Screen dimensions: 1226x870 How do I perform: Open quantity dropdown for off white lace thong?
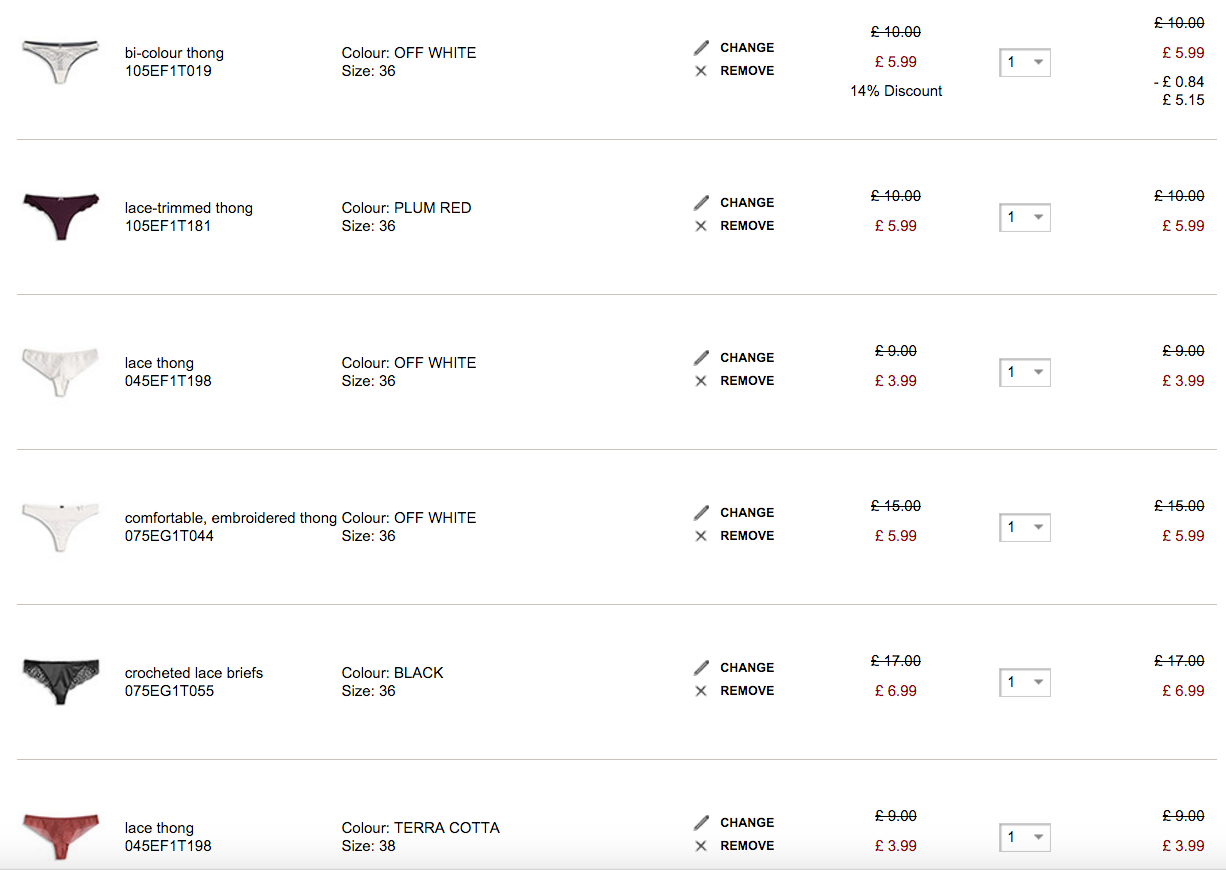coord(1025,372)
